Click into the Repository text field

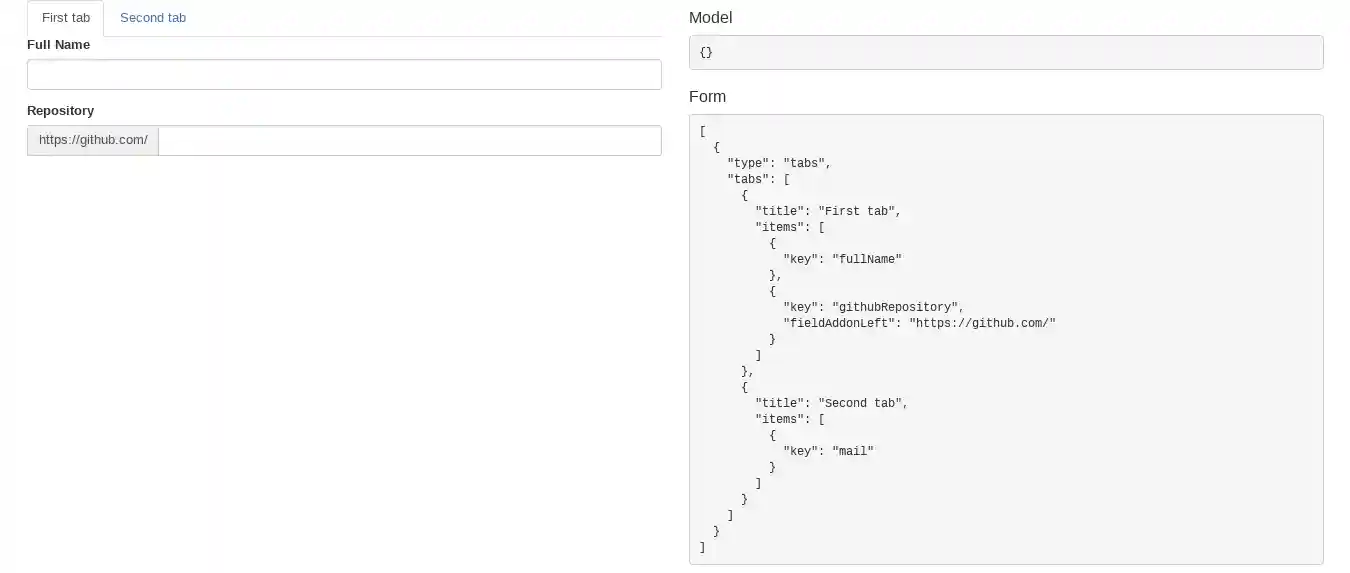410,141
